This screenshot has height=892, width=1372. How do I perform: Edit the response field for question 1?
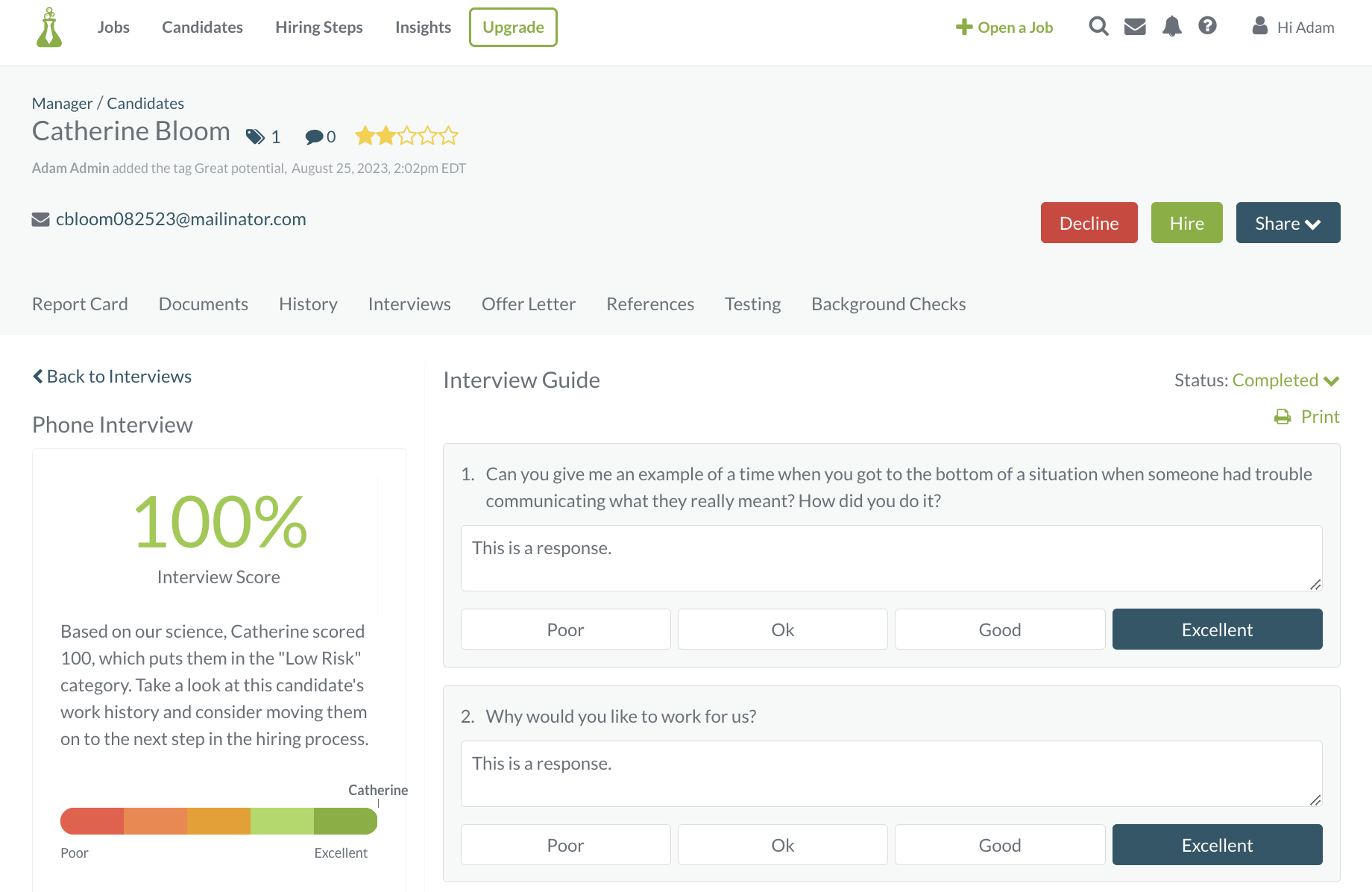(x=891, y=558)
